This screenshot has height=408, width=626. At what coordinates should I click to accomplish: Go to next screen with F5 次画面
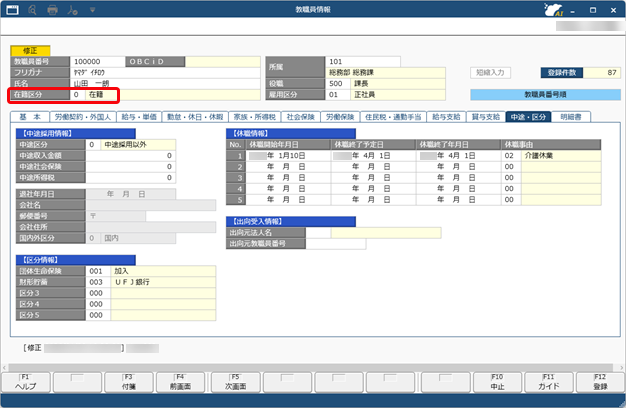point(236,382)
